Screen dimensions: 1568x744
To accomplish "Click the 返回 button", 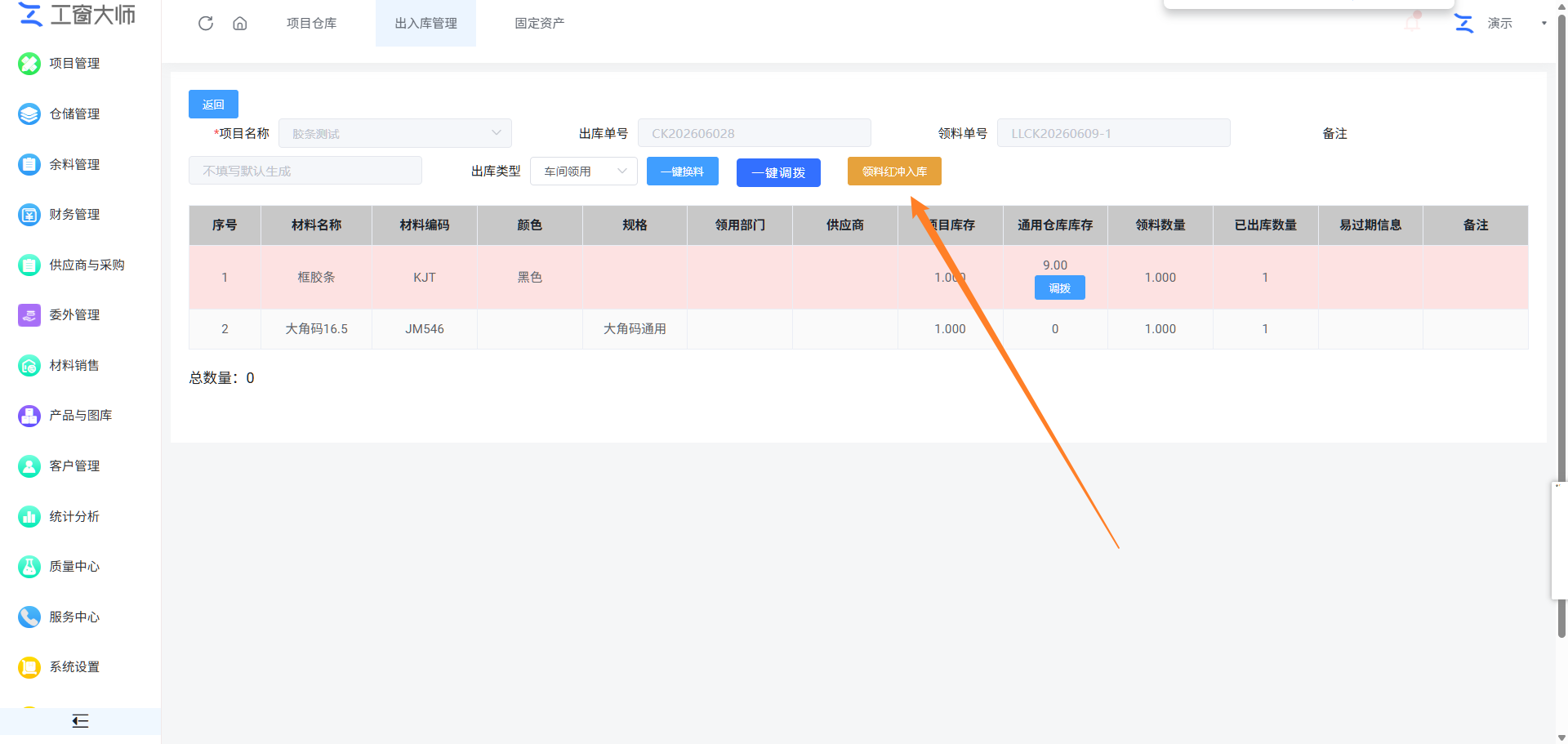I will coord(213,105).
